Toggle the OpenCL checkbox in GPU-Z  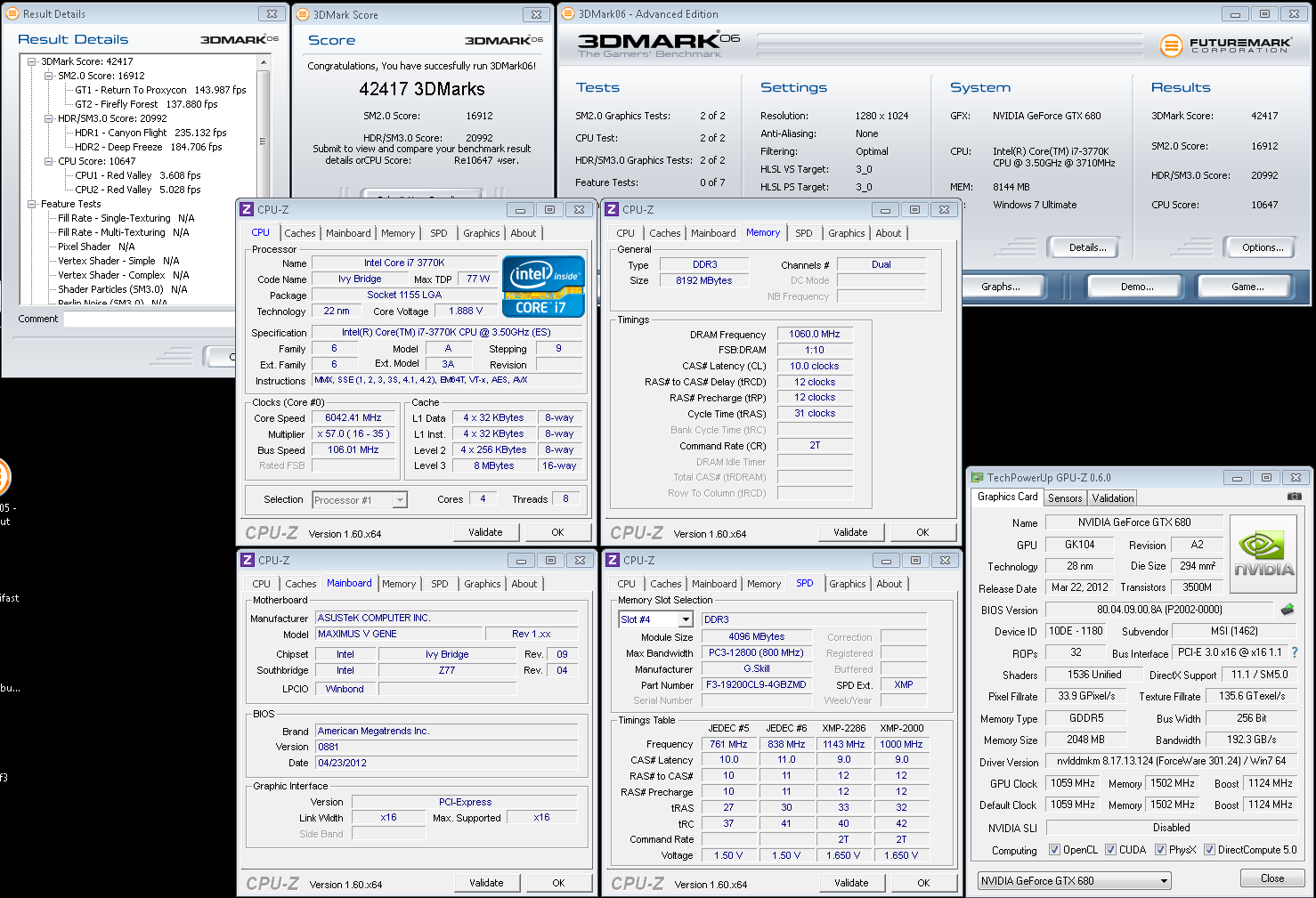[1054, 850]
